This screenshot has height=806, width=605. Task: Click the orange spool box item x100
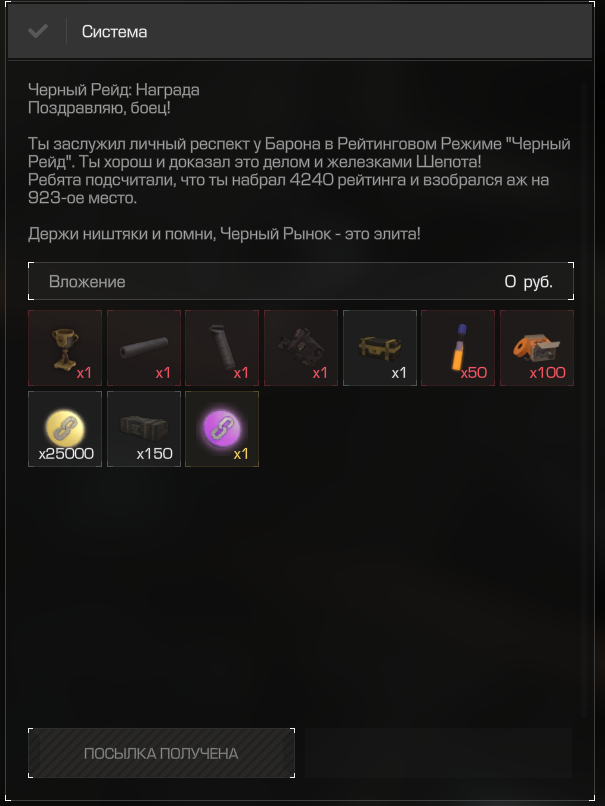pos(537,347)
